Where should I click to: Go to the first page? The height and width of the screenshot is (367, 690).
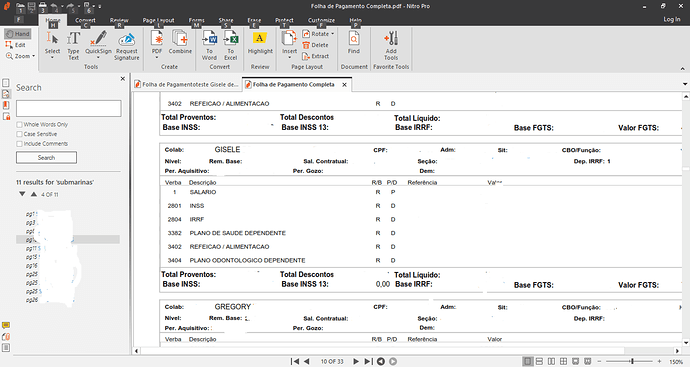pos(295,361)
